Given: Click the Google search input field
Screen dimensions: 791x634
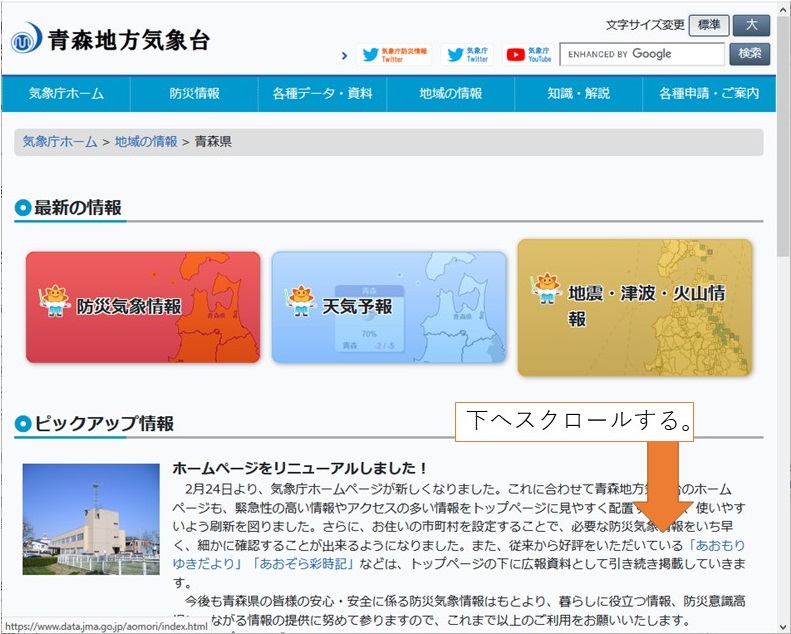Looking at the screenshot, I should coord(641,54).
